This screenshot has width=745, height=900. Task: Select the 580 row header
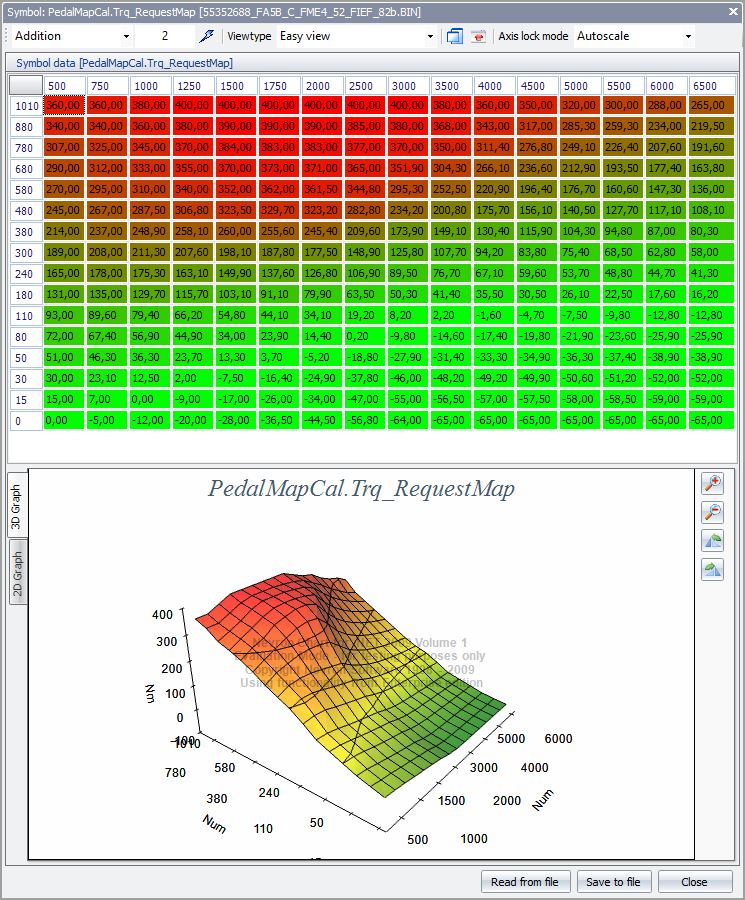pos(26,189)
